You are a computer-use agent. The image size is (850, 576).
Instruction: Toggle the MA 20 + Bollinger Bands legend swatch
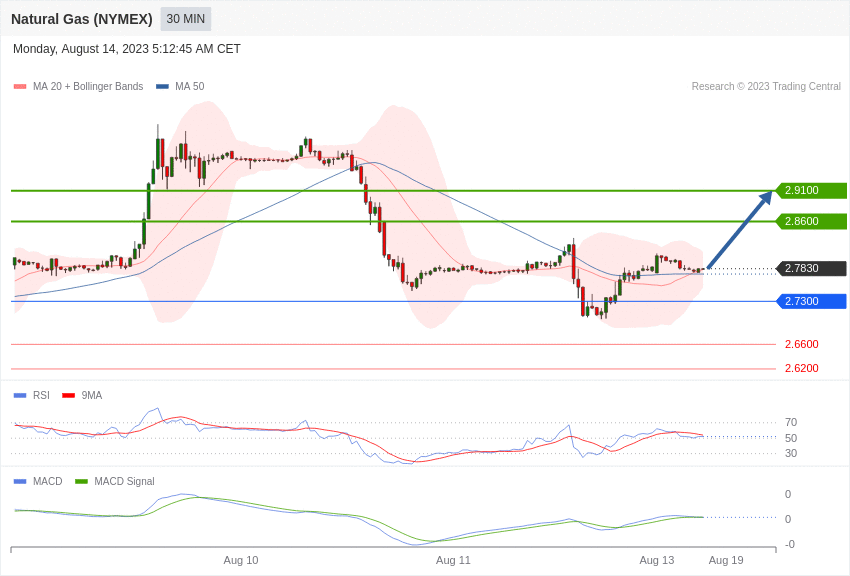pyautogui.click(x=20, y=87)
